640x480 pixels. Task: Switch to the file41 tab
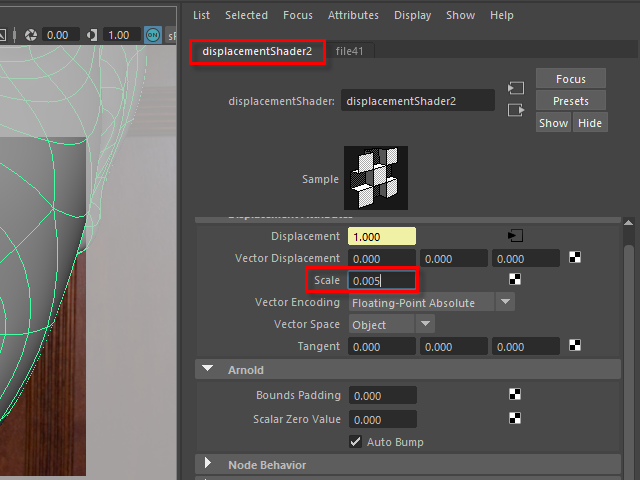[350, 50]
